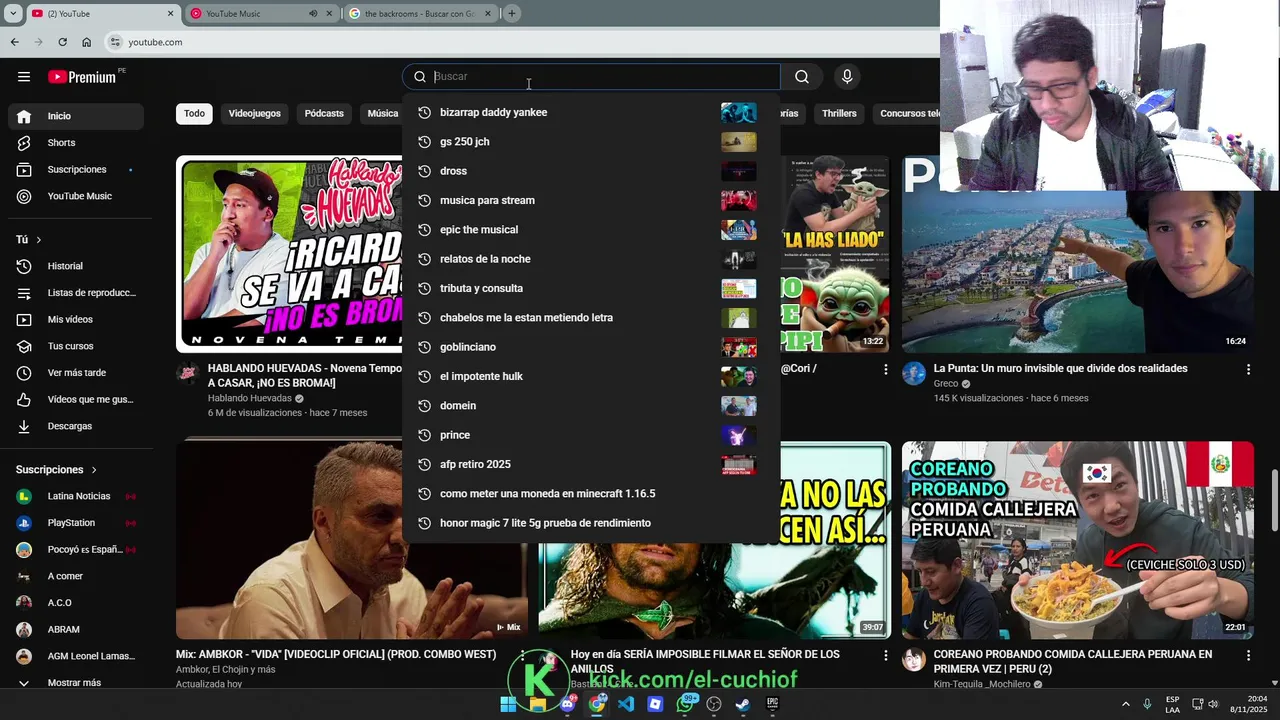Open Visual Studio Code from the taskbar
The image size is (1280, 720).
tap(626, 704)
